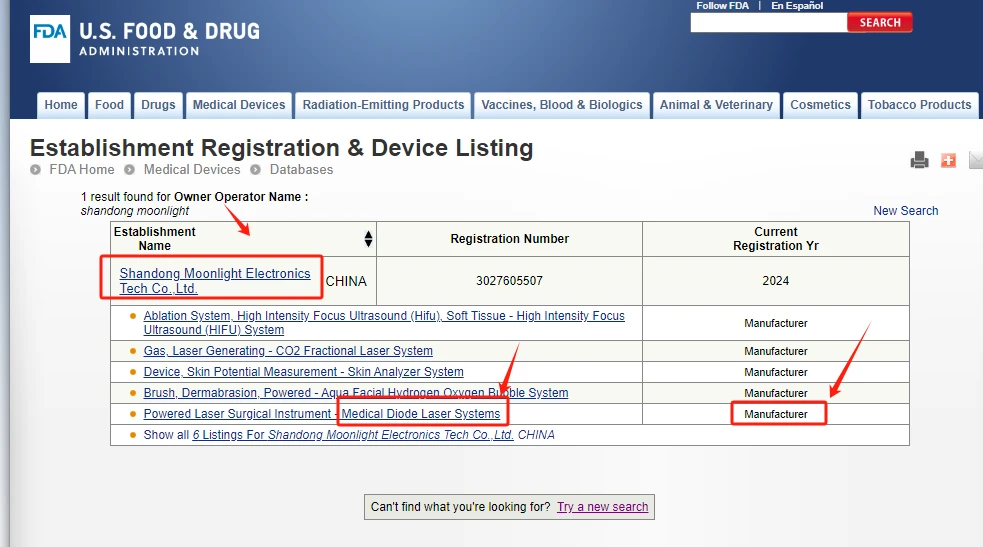Click Current Registration Yr column header
This screenshot has height=547, width=983.
[x=775, y=239]
